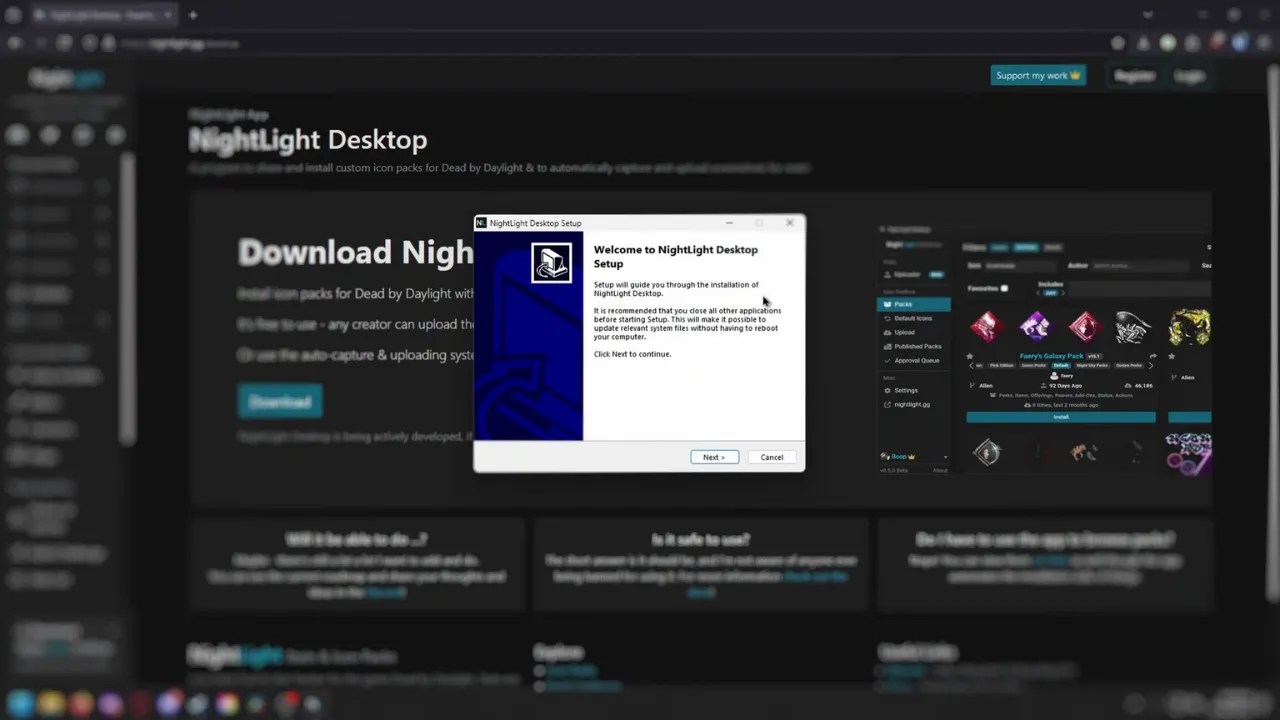The height and width of the screenshot is (720, 1280).
Task: Cancel the NightLight Desktop Setup wizard
Action: 772,457
